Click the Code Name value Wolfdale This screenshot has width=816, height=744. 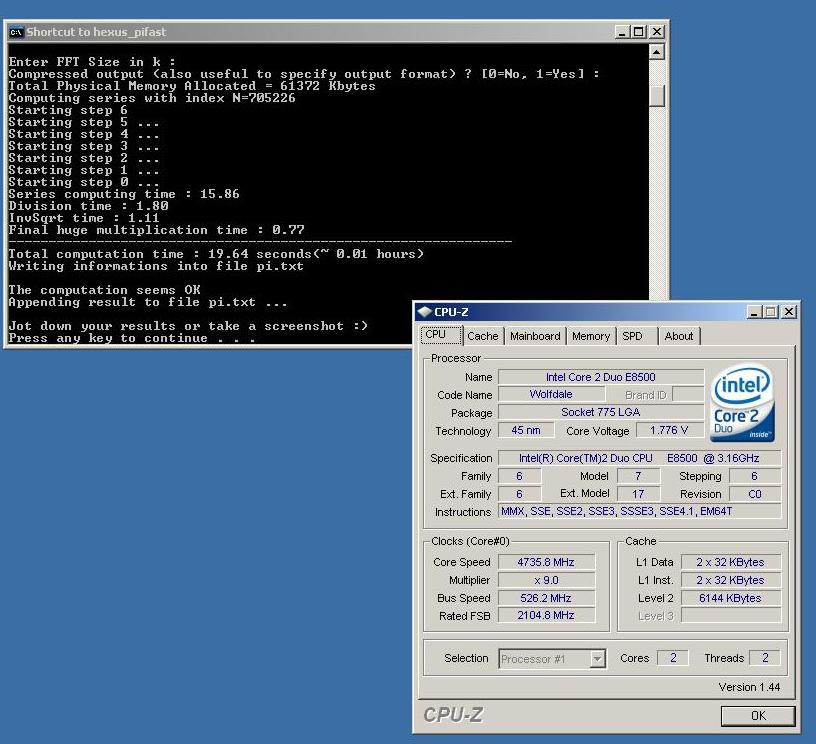click(x=551, y=394)
